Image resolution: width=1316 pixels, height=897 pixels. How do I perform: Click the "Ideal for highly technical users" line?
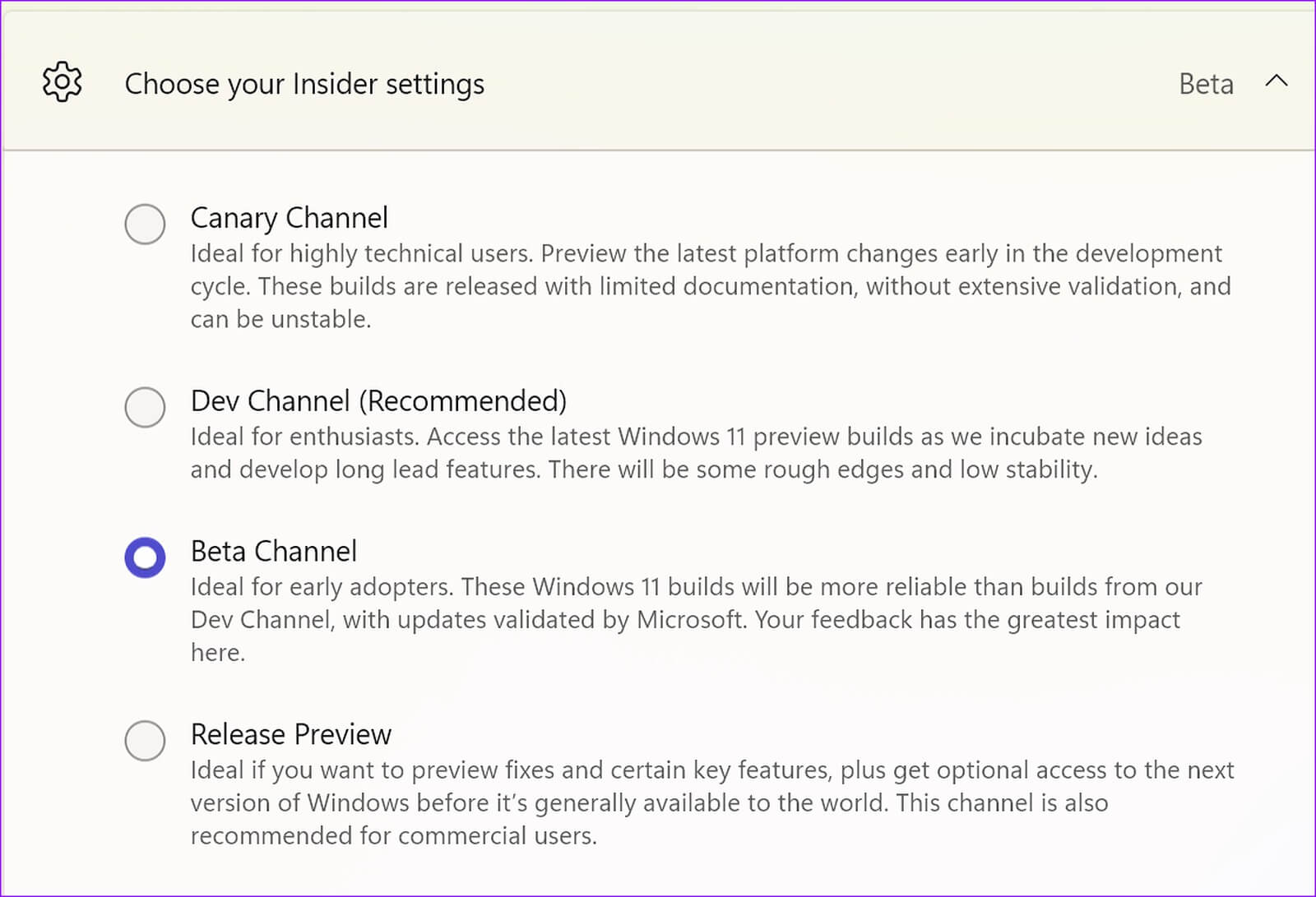pos(706,253)
